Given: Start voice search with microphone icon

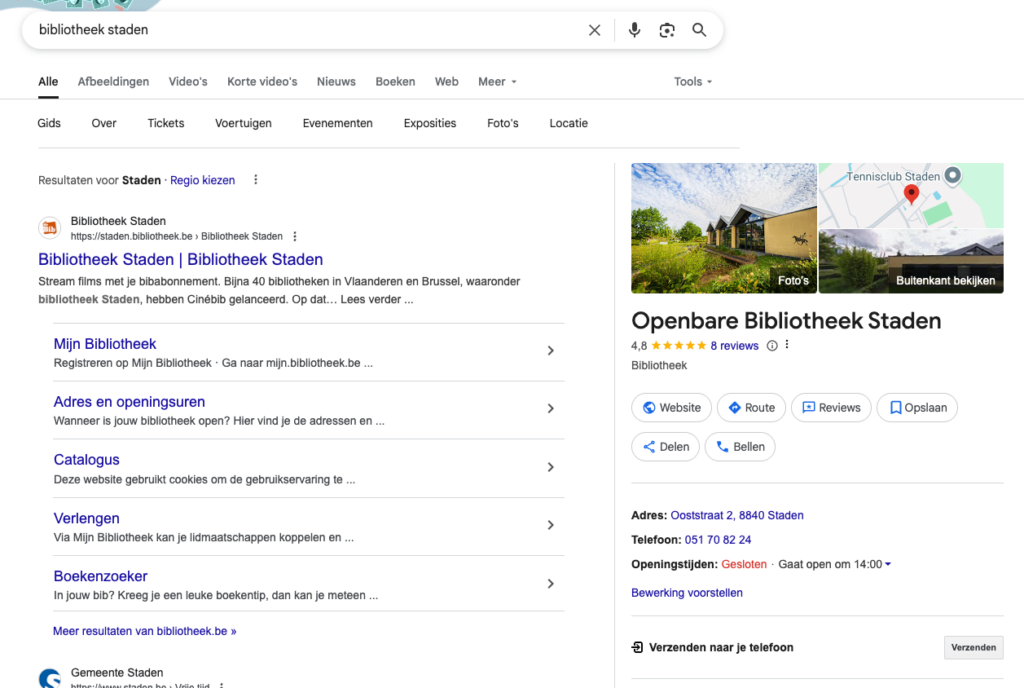Looking at the screenshot, I should click(x=634, y=30).
